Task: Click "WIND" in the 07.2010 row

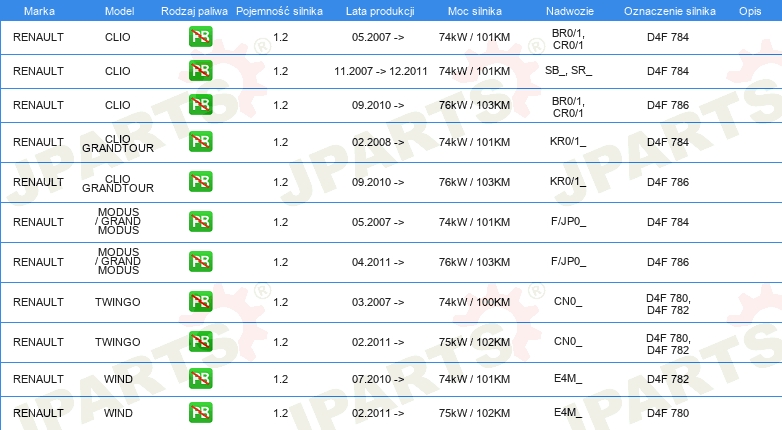Action: point(118,379)
